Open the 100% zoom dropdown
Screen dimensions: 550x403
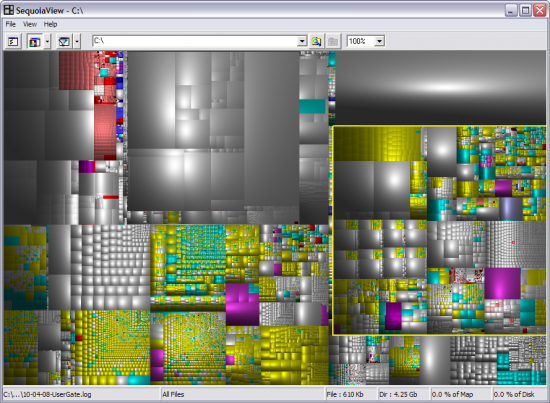(379, 41)
